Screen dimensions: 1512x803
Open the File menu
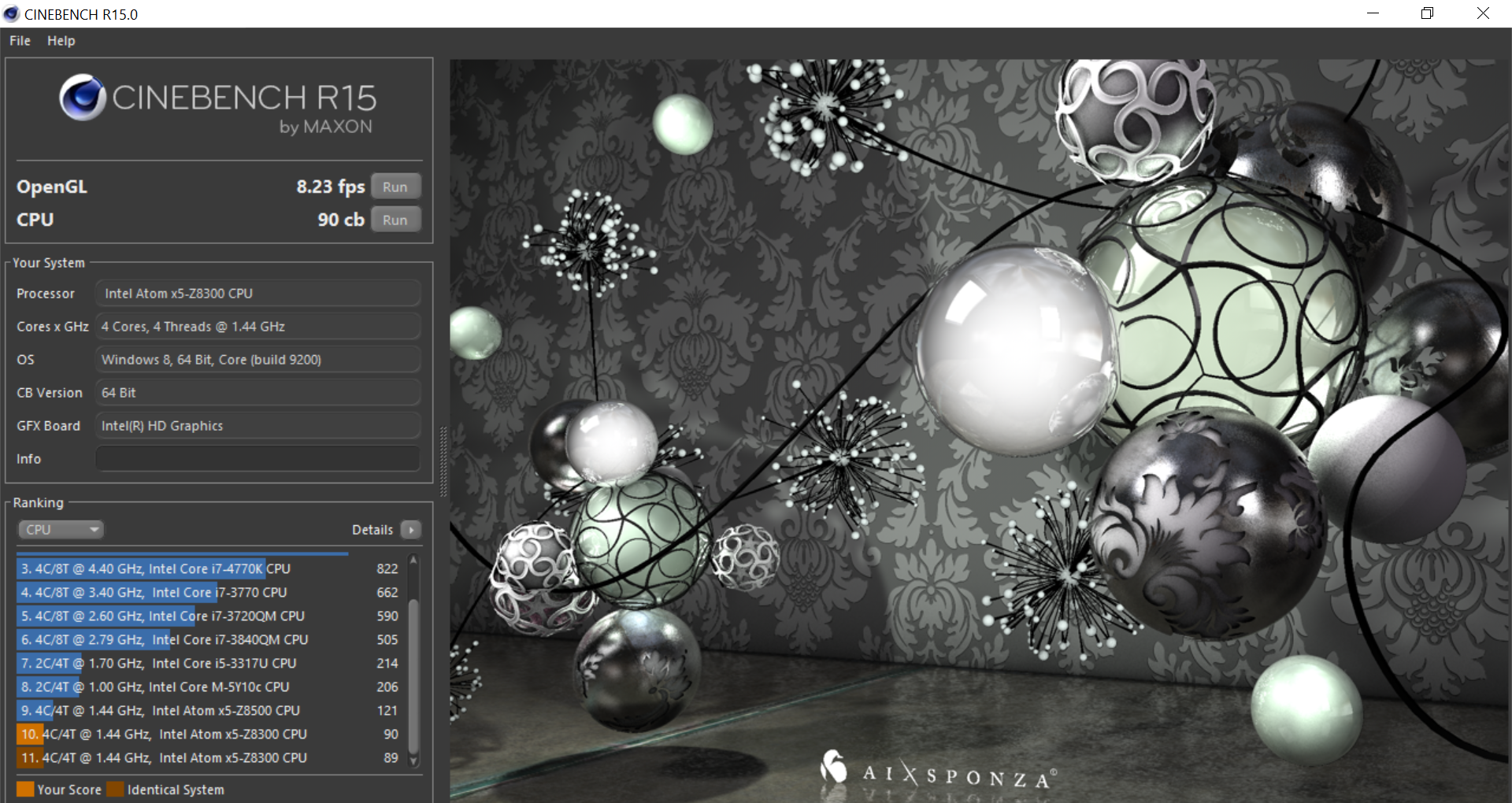[x=19, y=40]
